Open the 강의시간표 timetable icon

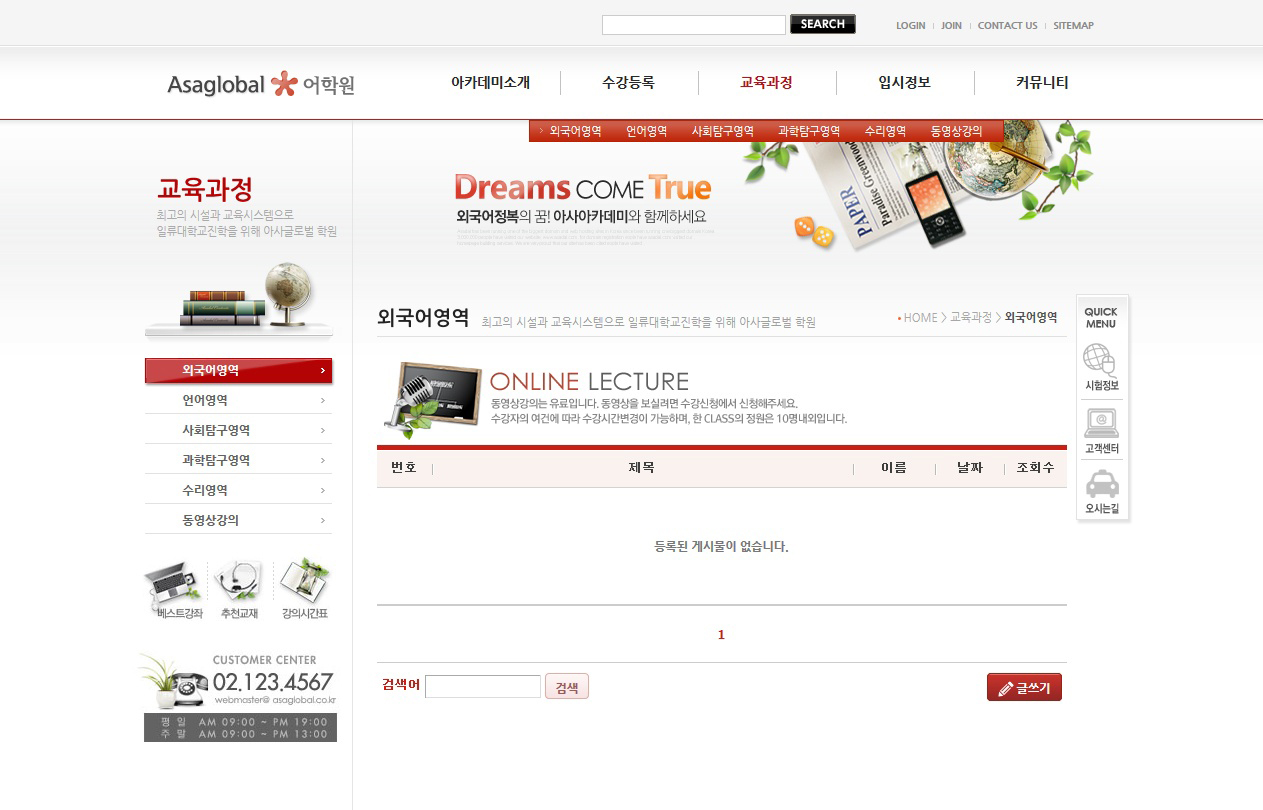click(x=304, y=584)
